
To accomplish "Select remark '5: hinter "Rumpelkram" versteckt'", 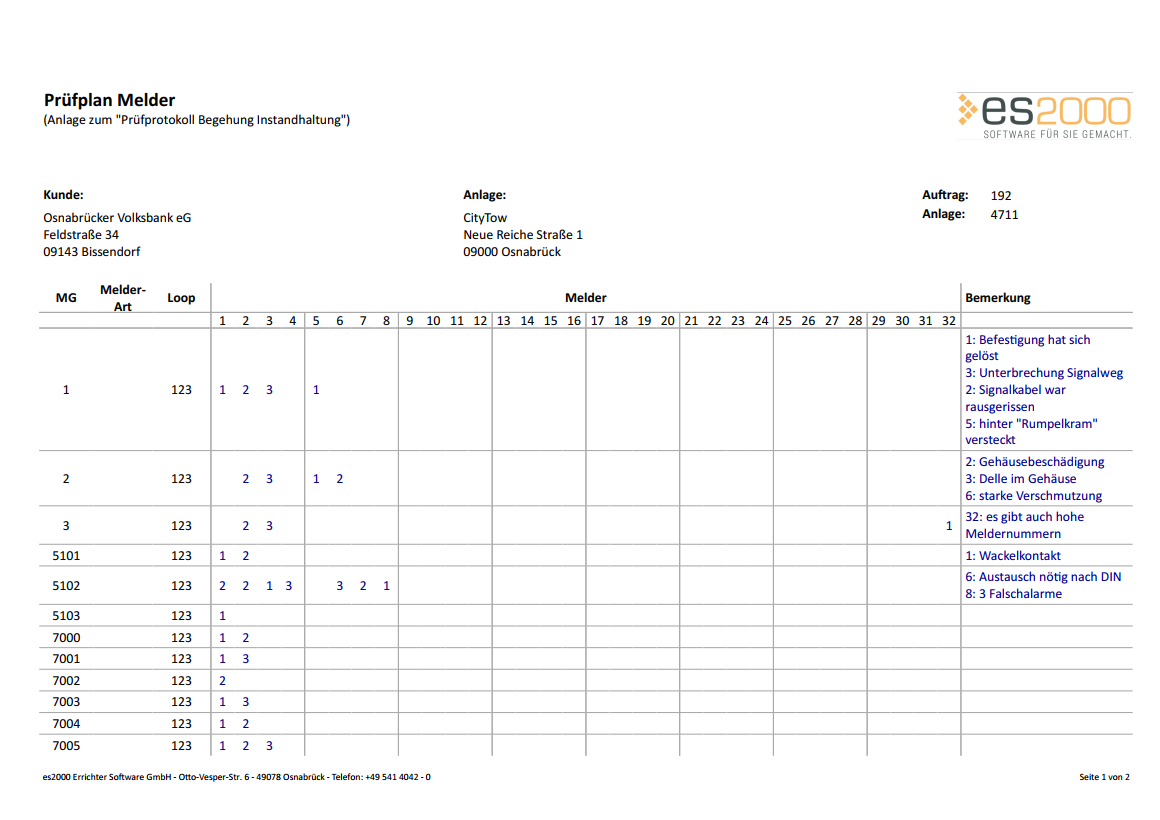I will (1031, 431).
